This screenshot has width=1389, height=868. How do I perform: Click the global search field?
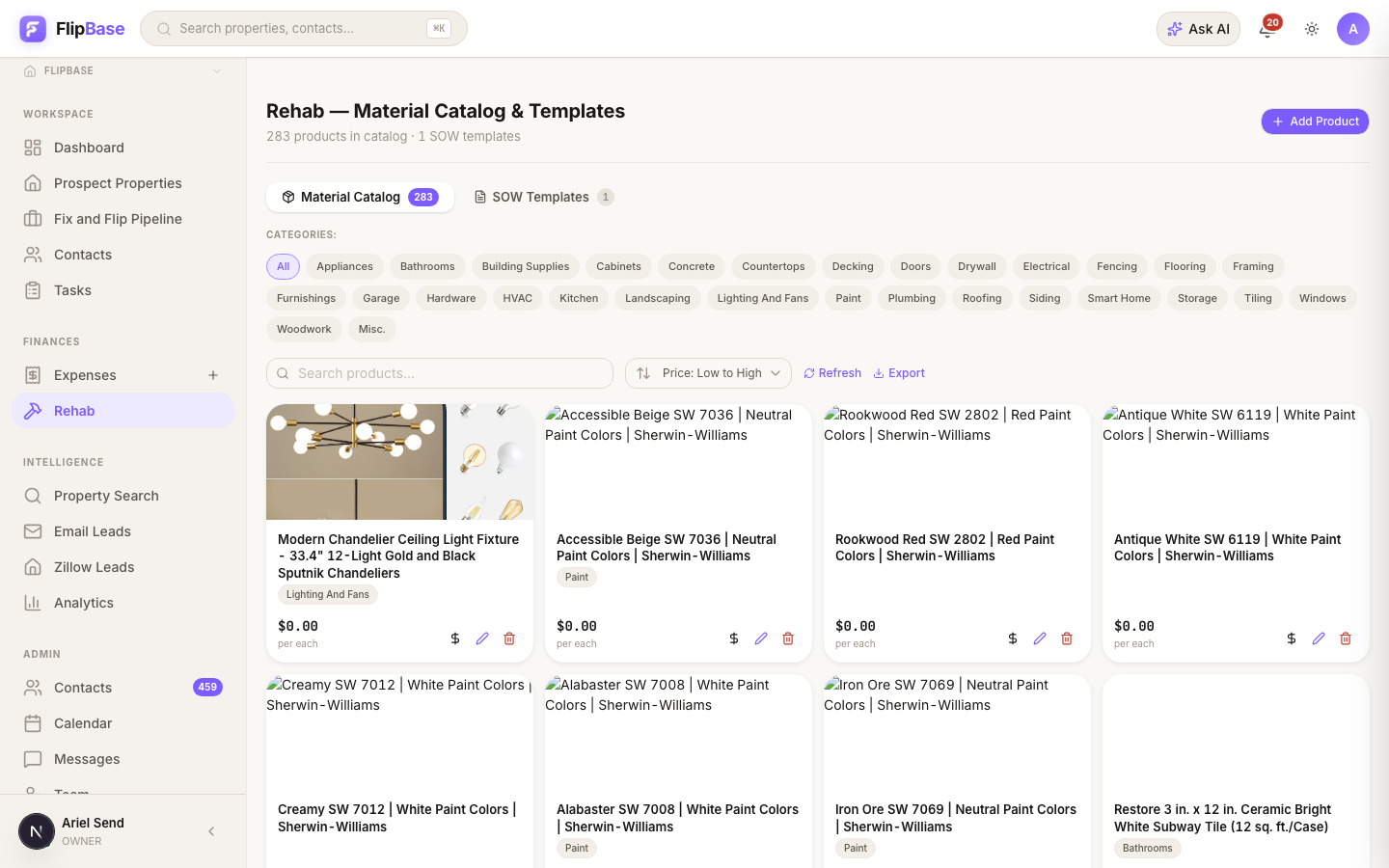click(x=304, y=29)
